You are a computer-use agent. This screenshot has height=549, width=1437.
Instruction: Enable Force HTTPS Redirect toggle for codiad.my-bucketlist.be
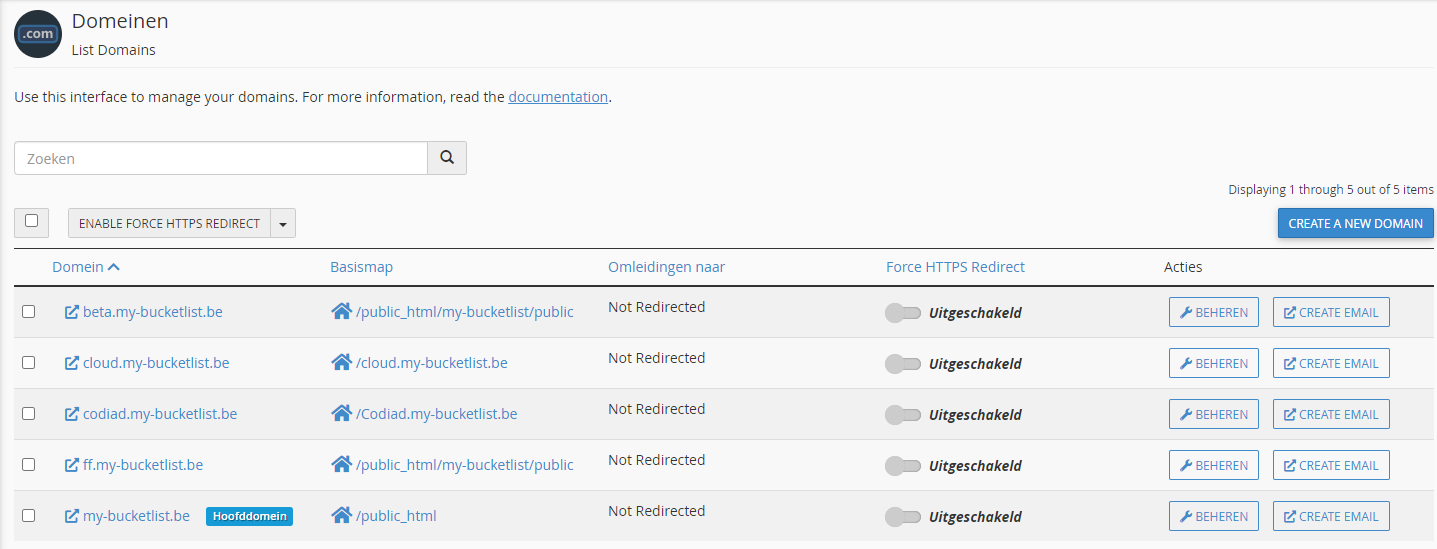(902, 415)
